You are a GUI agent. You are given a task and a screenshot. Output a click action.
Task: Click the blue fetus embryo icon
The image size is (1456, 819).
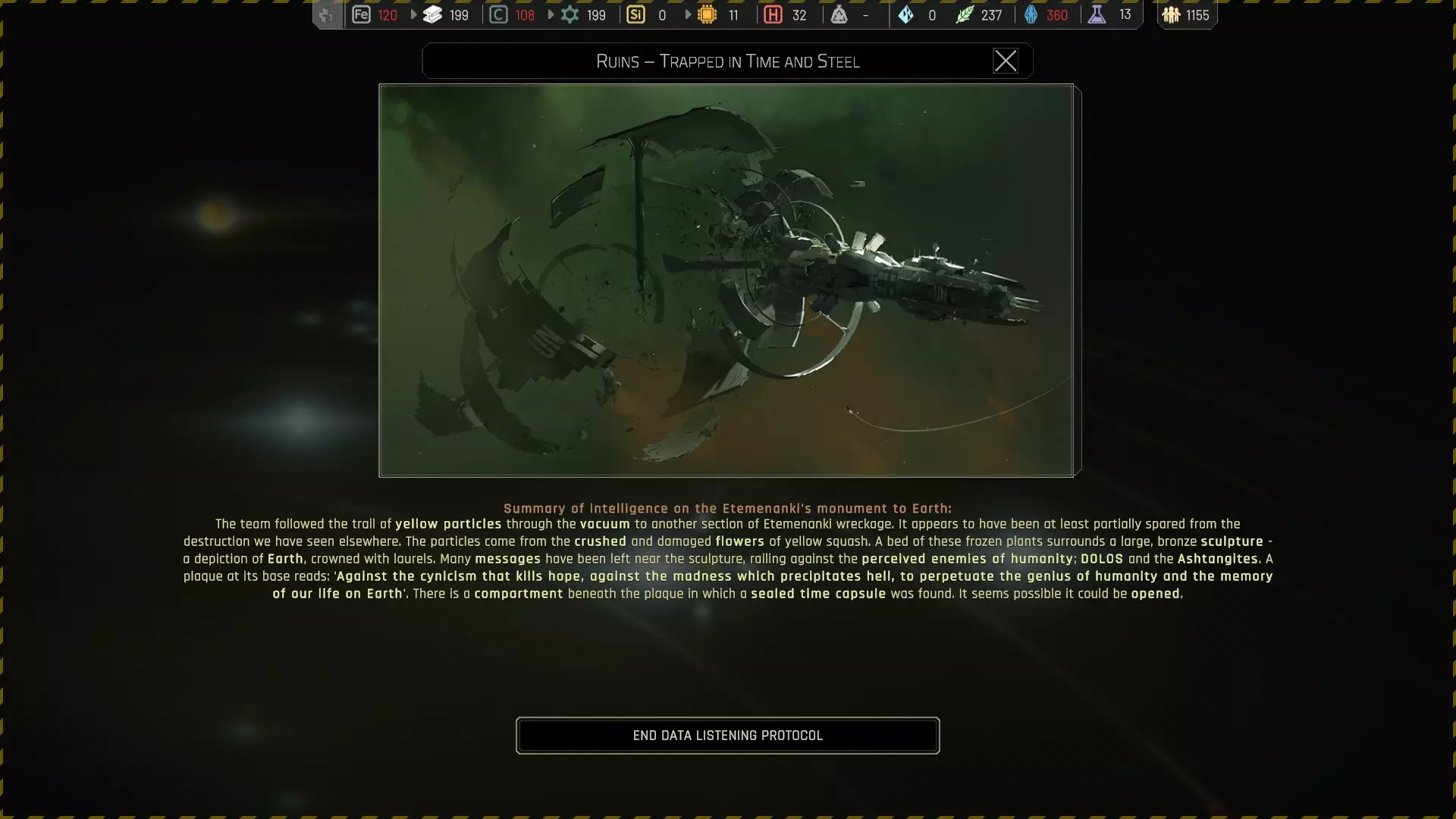(1031, 14)
